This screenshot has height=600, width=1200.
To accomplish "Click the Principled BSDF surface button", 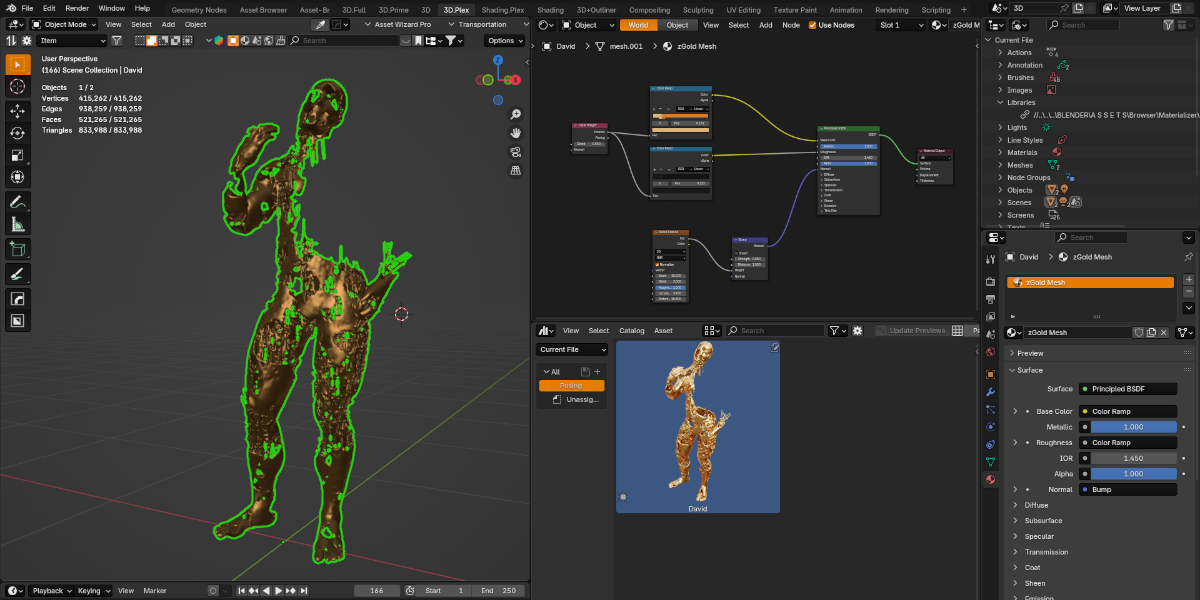I will click(x=1128, y=389).
